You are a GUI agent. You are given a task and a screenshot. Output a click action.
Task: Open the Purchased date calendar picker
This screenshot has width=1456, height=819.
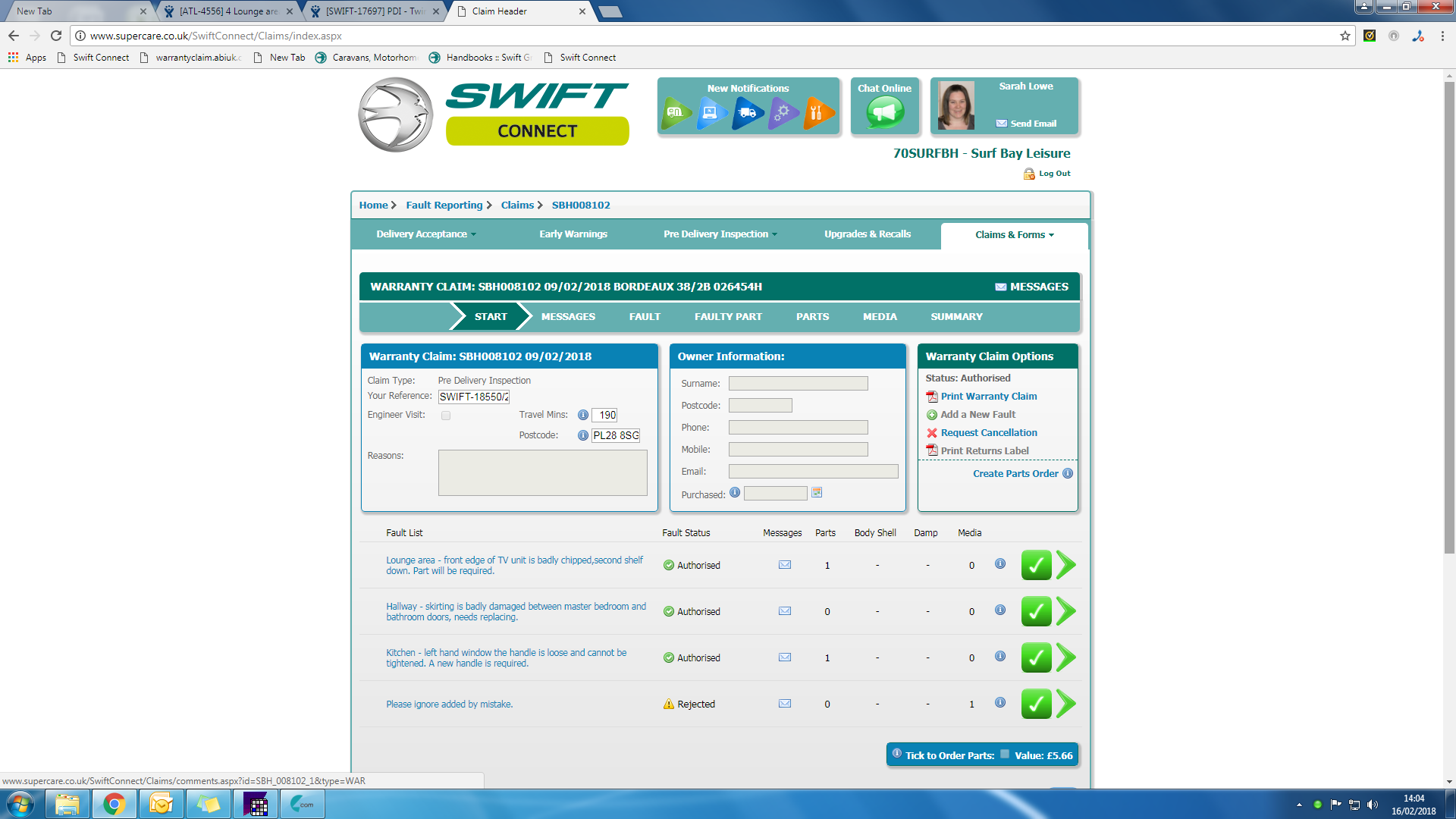[817, 493]
